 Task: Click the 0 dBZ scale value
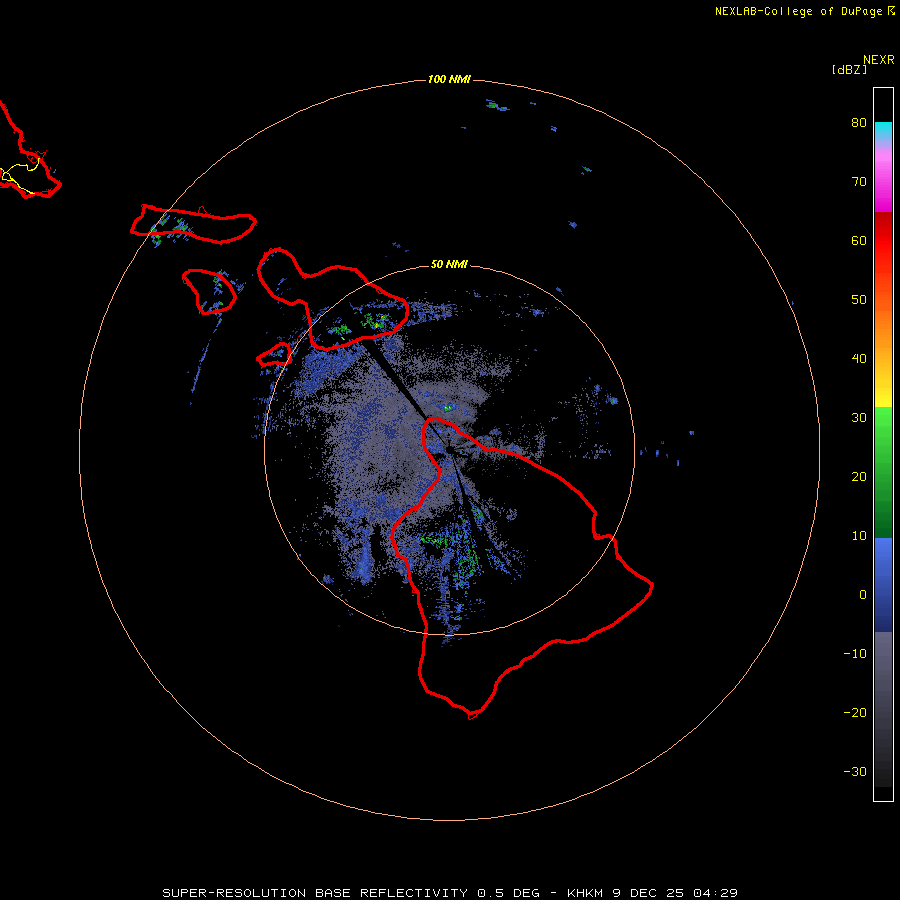863,595
